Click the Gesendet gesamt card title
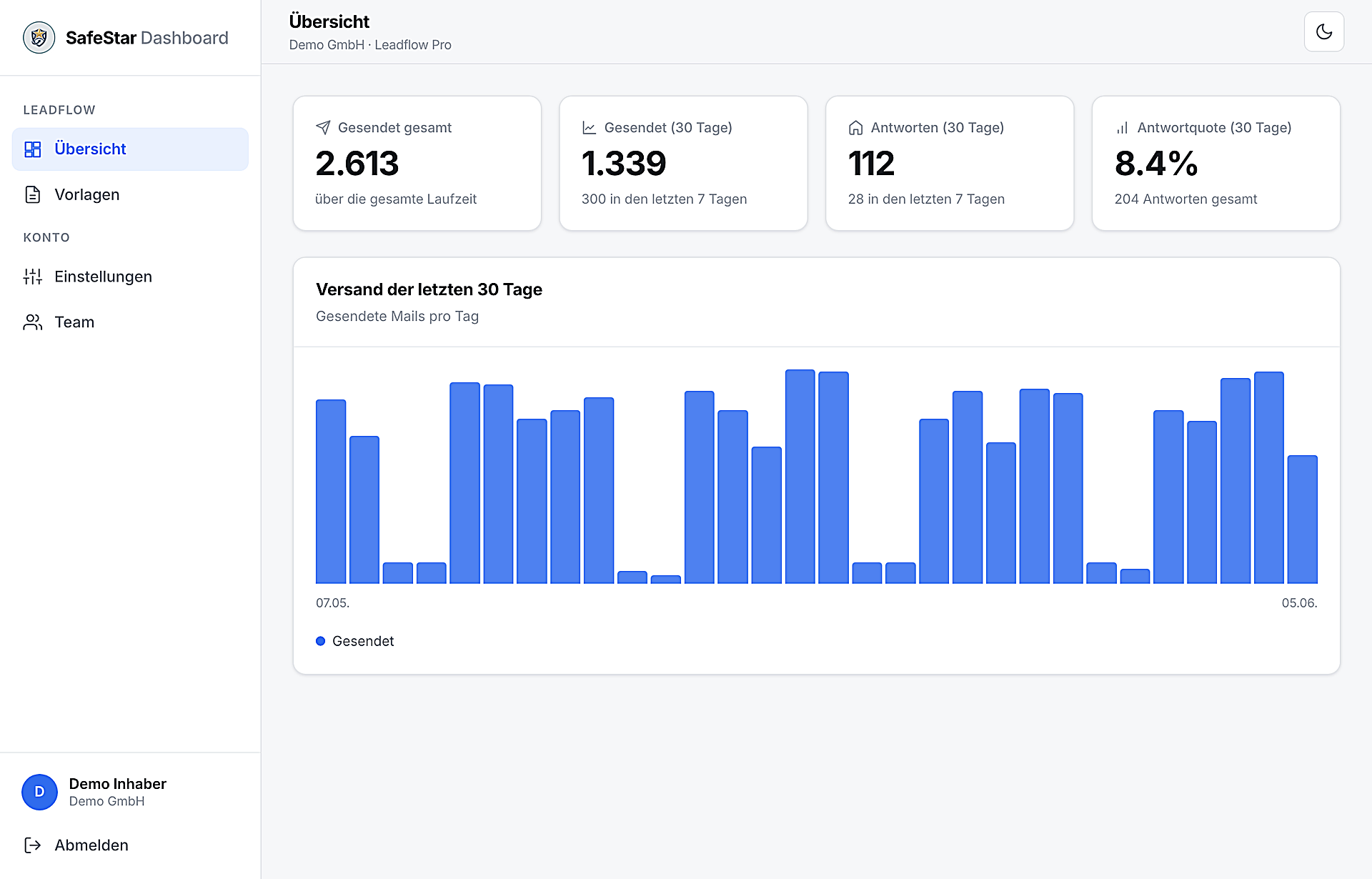 click(394, 128)
